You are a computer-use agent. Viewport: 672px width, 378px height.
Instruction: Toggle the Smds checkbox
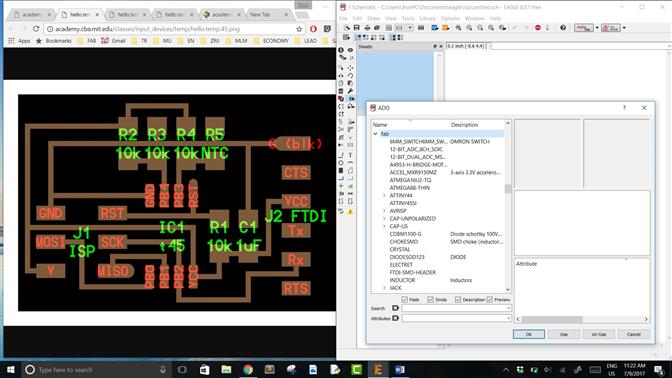coord(430,300)
